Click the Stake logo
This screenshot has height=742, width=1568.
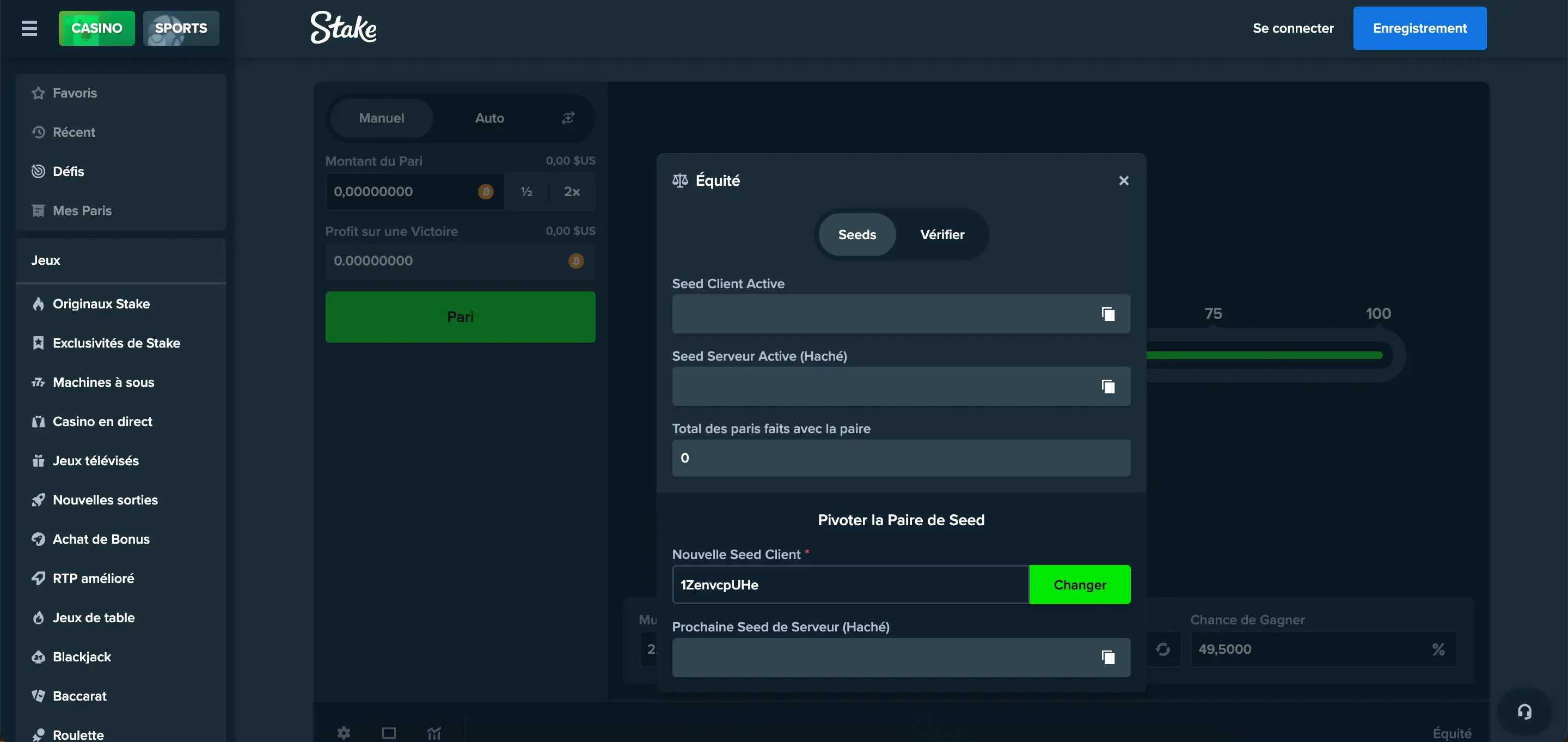(344, 28)
